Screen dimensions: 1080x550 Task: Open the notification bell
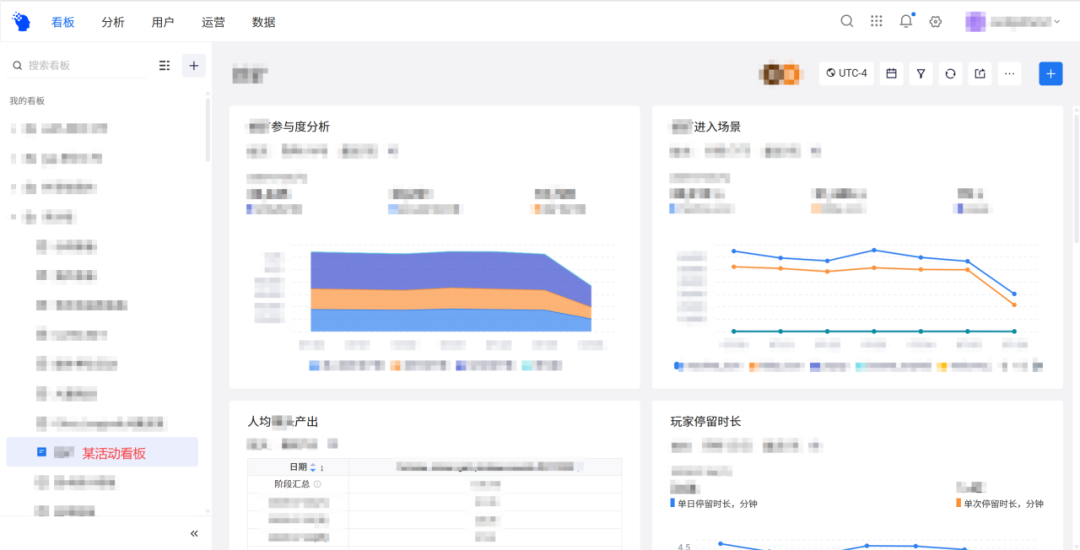tap(906, 21)
